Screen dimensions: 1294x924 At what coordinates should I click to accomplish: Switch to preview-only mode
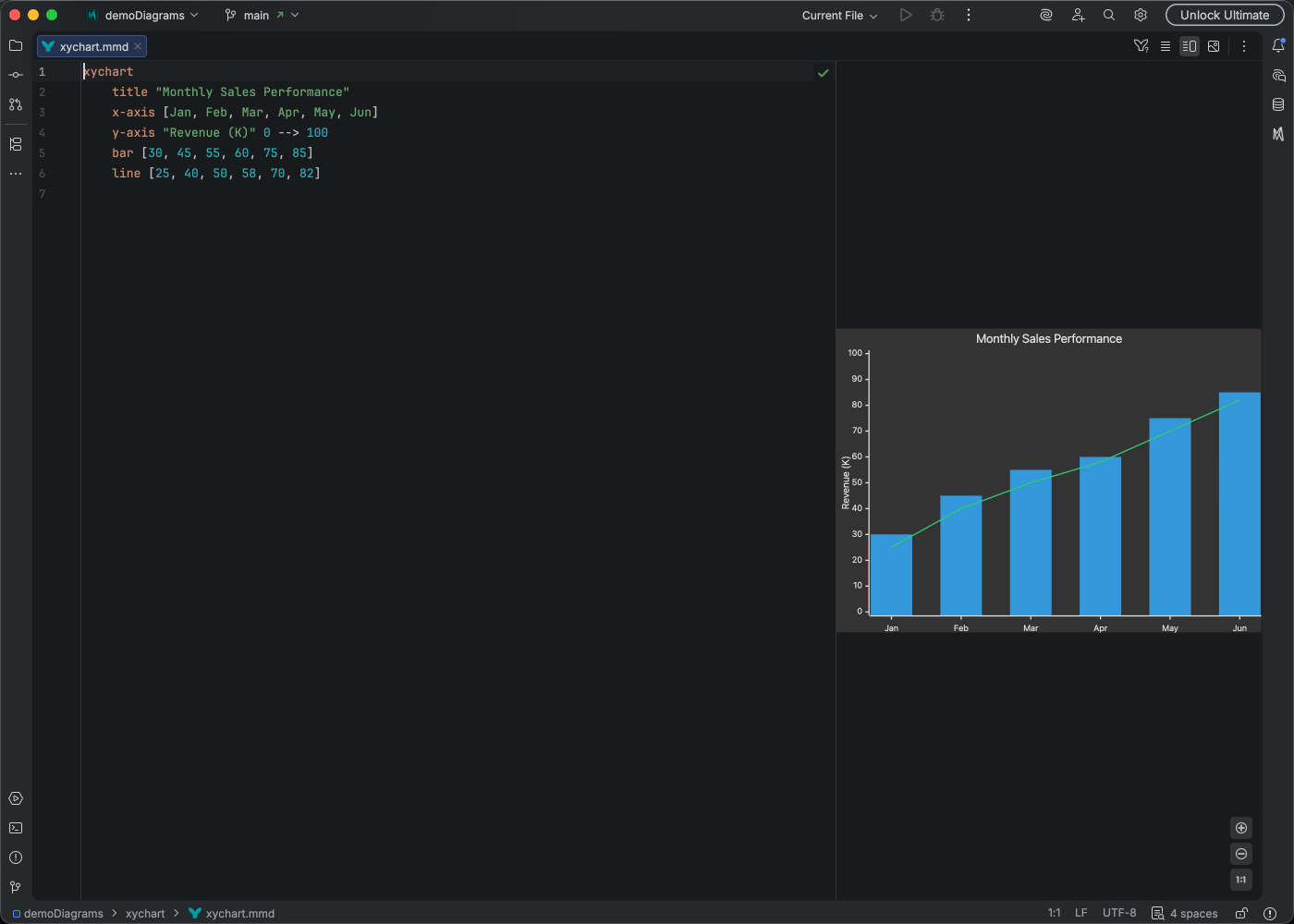point(1214,45)
